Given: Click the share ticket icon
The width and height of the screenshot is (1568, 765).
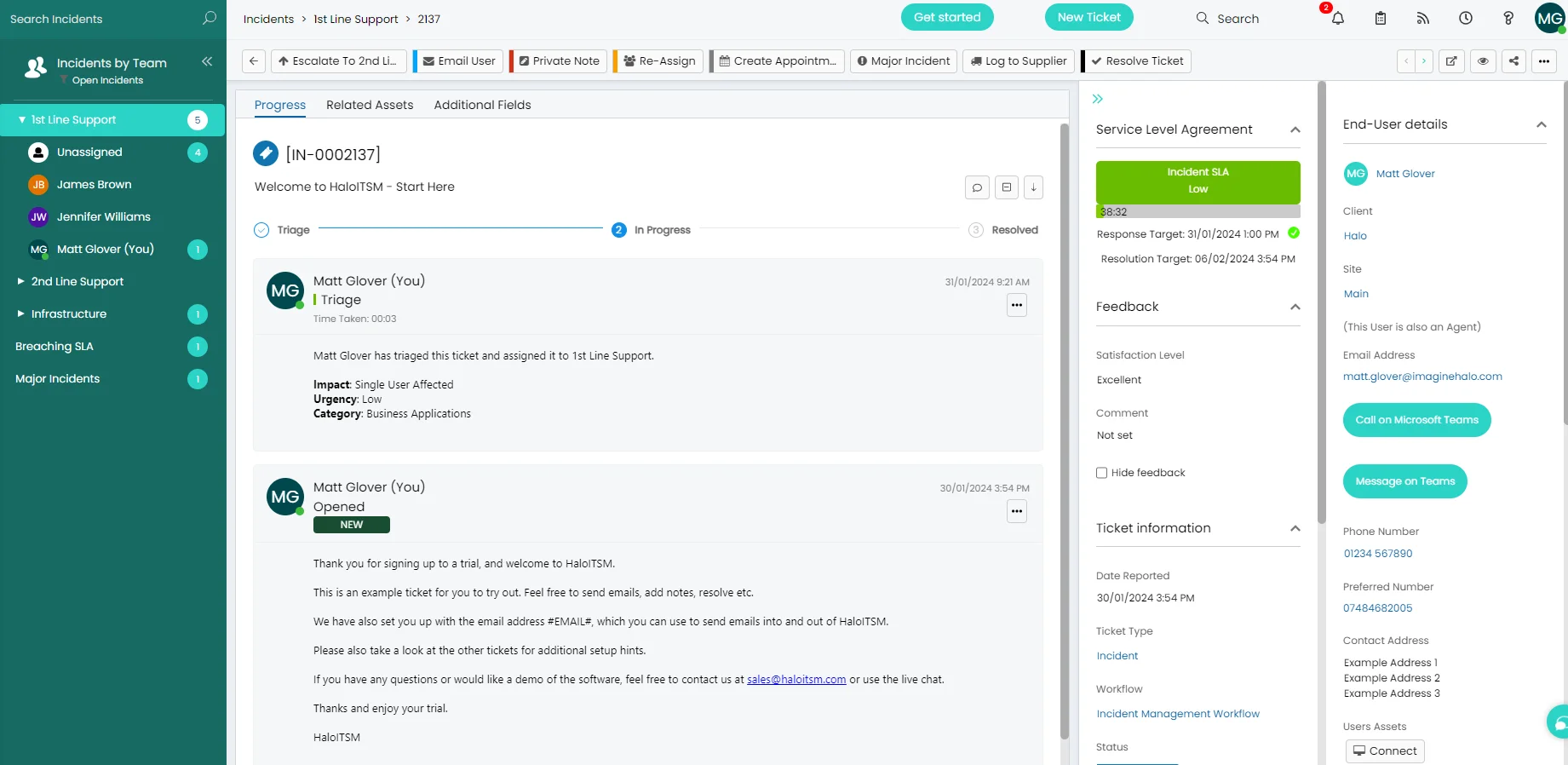Looking at the screenshot, I should 1513,61.
